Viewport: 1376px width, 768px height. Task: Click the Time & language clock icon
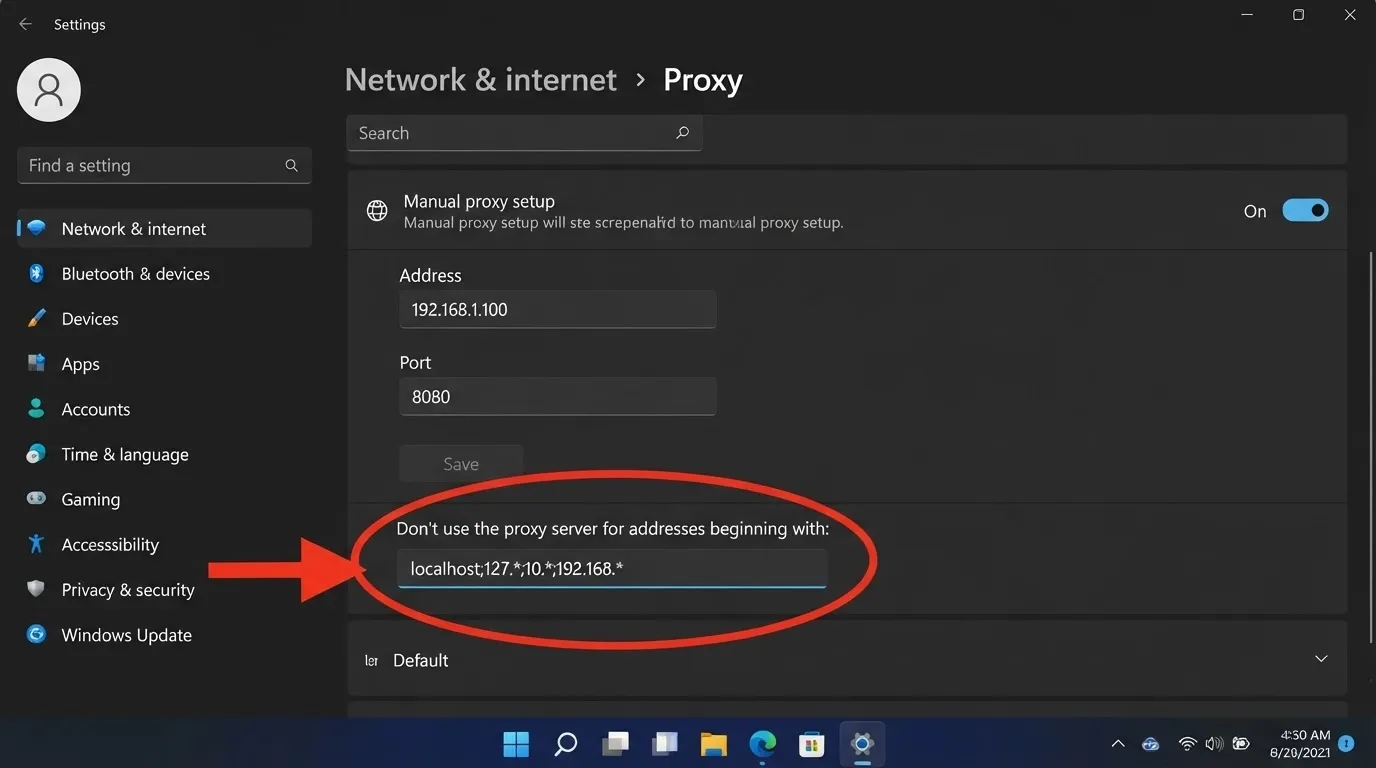click(37, 454)
